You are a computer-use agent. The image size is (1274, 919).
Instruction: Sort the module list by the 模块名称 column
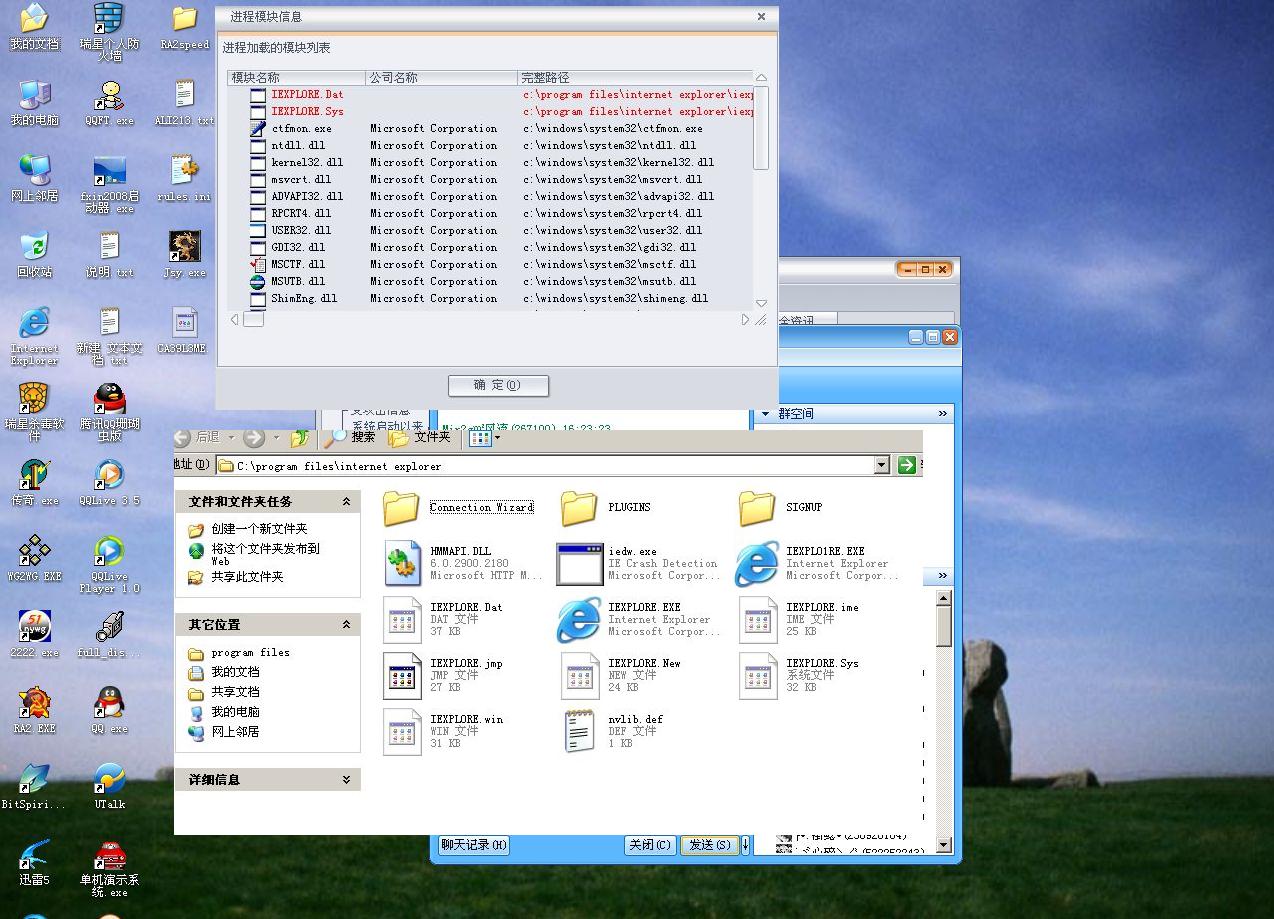(296, 78)
